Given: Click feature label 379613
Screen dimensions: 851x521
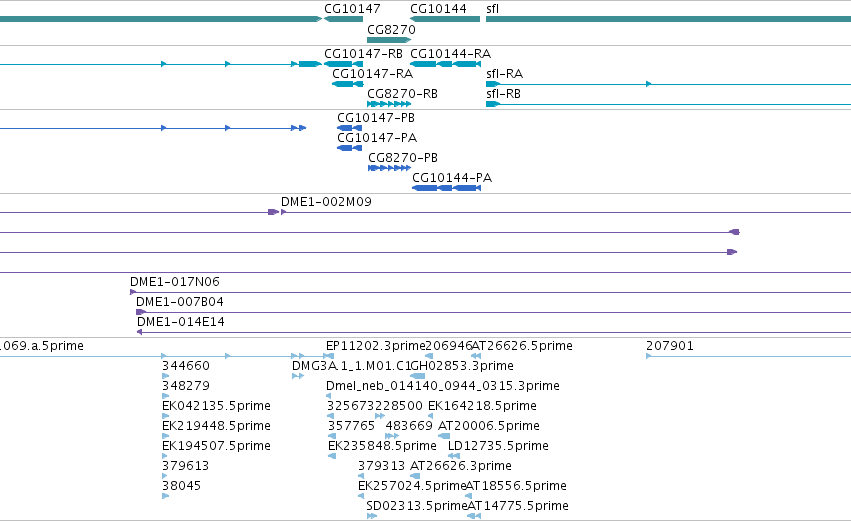Looking at the screenshot, I should [x=186, y=466].
